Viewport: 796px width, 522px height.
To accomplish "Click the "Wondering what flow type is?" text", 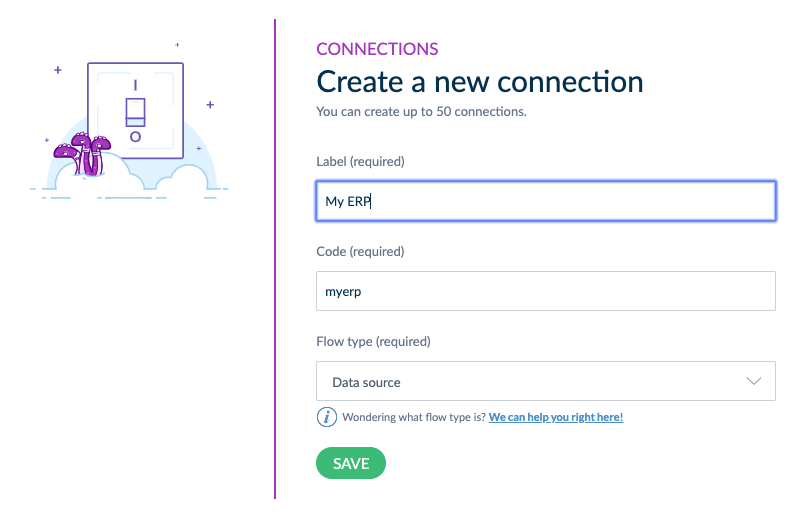I will 414,417.
